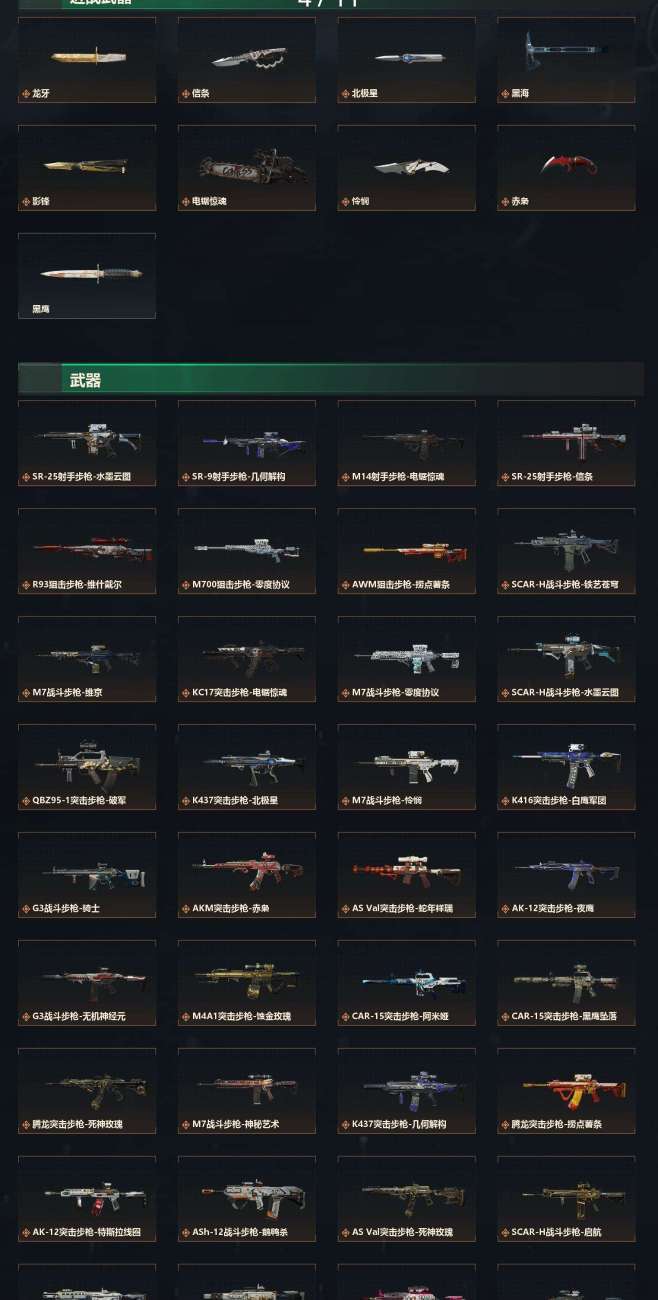Image resolution: width=658 pixels, height=1300 pixels.
Task: Pick the 怜悯 blade skin
Action: (x=406, y=168)
